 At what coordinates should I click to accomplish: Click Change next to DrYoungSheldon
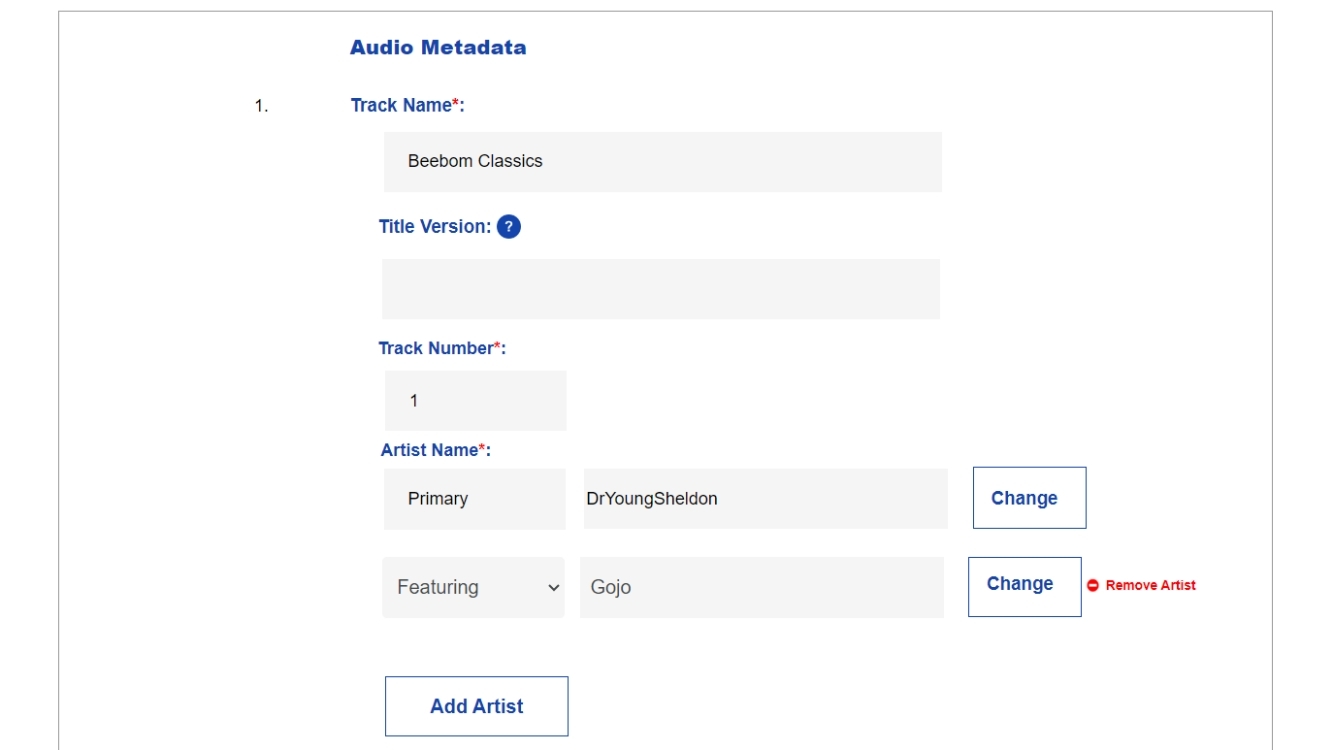pos(1028,497)
